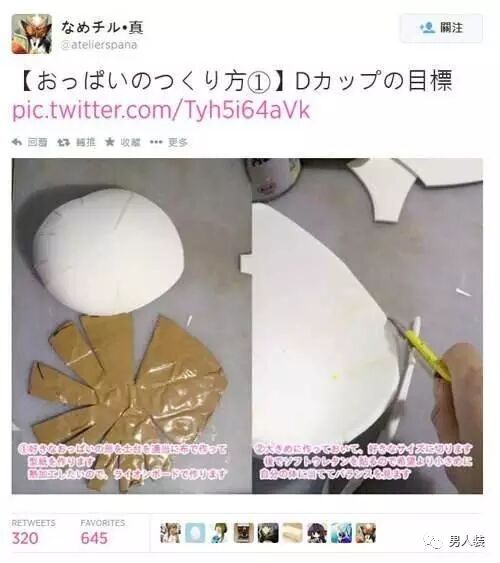The width and height of the screenshot is (500, 563).
Task: Click the author's display name
Action: pyautogui.click(x=102, y=28)
